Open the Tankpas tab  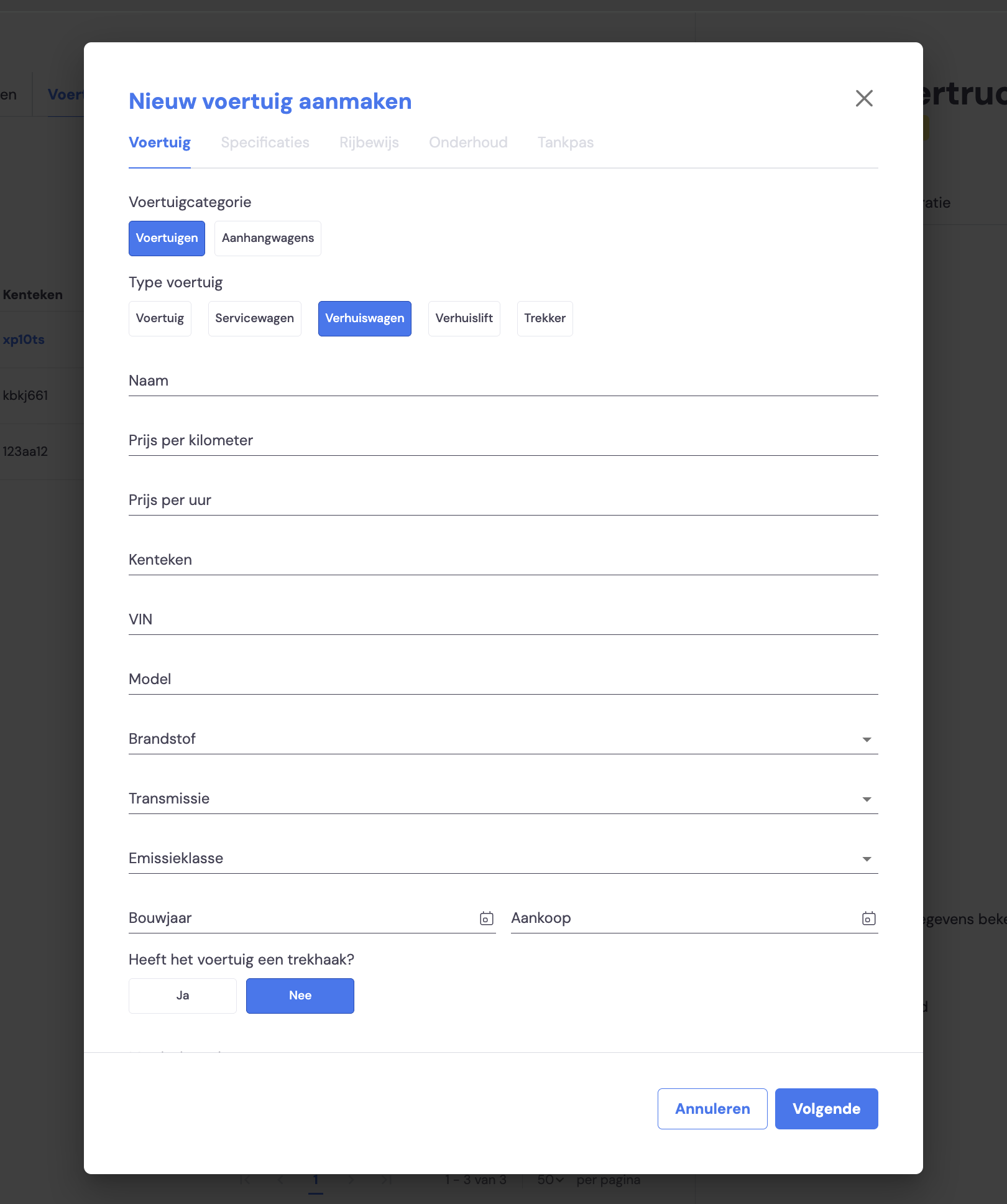click(x=566, y=142)
